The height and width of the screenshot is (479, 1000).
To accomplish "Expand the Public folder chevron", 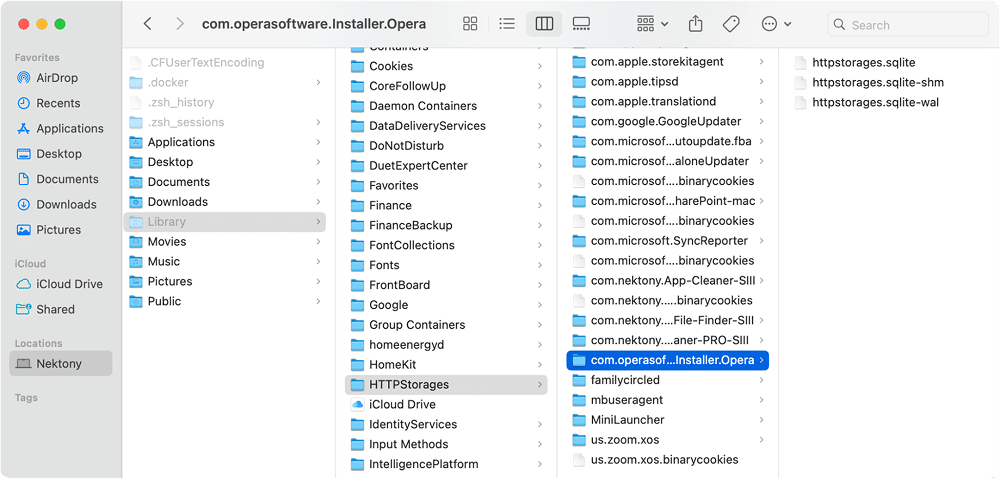I will tap(318, 301).
